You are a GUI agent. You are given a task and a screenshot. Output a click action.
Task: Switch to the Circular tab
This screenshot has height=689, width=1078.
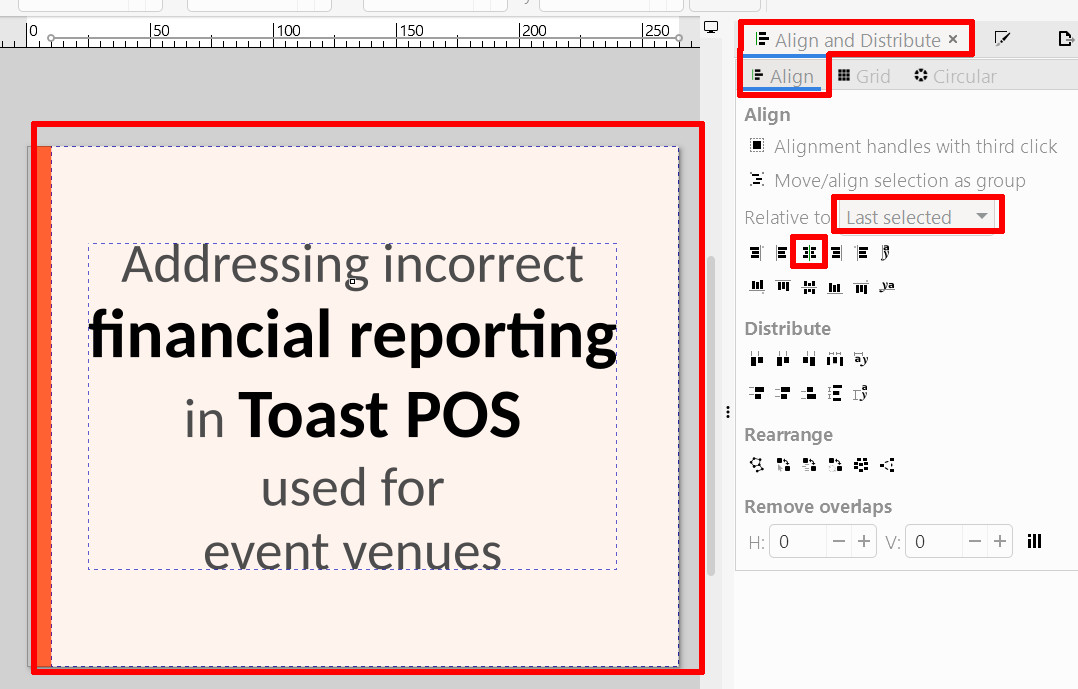954,76
